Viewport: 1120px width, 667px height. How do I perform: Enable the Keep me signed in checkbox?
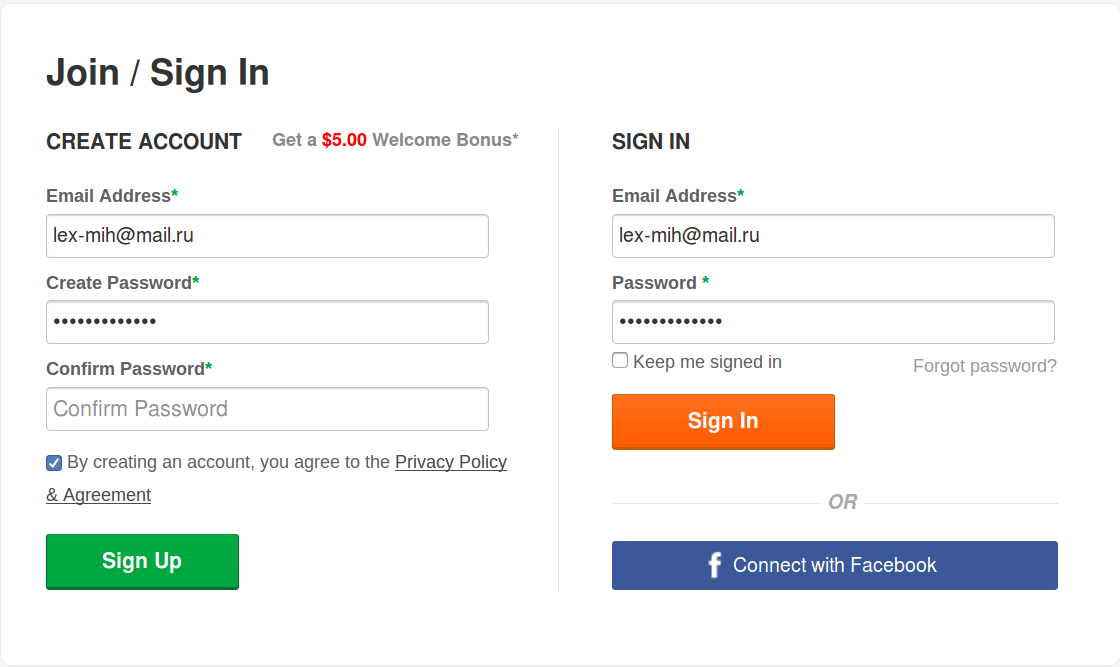coord(620,361)
